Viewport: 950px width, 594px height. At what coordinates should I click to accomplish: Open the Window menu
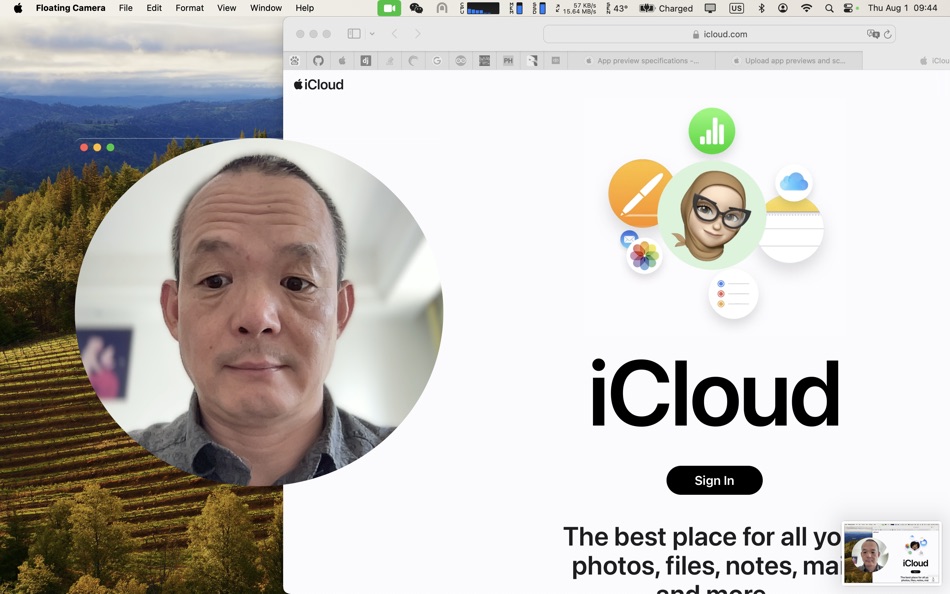(x=265, y=8)
